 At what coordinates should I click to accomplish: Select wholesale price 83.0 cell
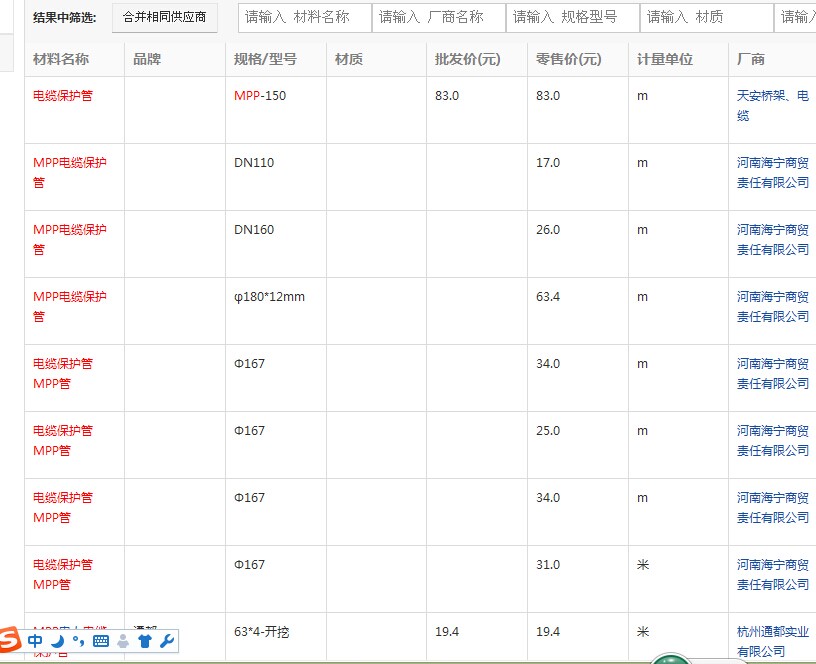pyautogui.click(x=447, y=96)
